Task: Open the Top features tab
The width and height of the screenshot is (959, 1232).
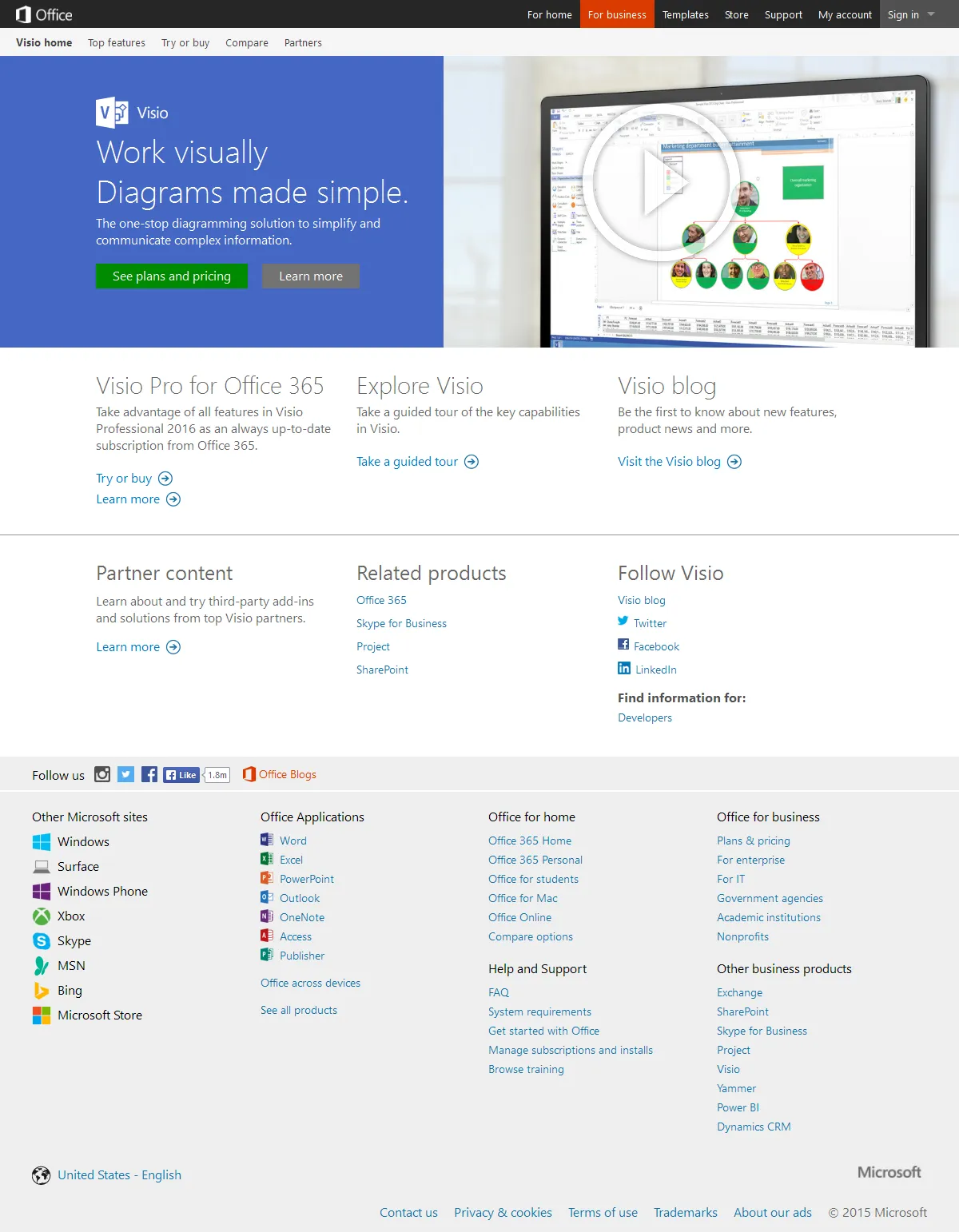Action: point(117,43)
